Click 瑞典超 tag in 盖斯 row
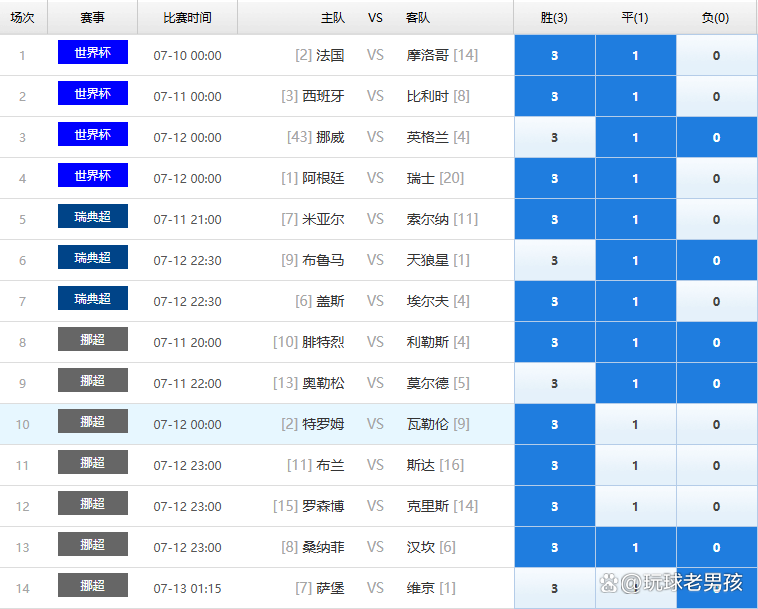 pos(93,298)
